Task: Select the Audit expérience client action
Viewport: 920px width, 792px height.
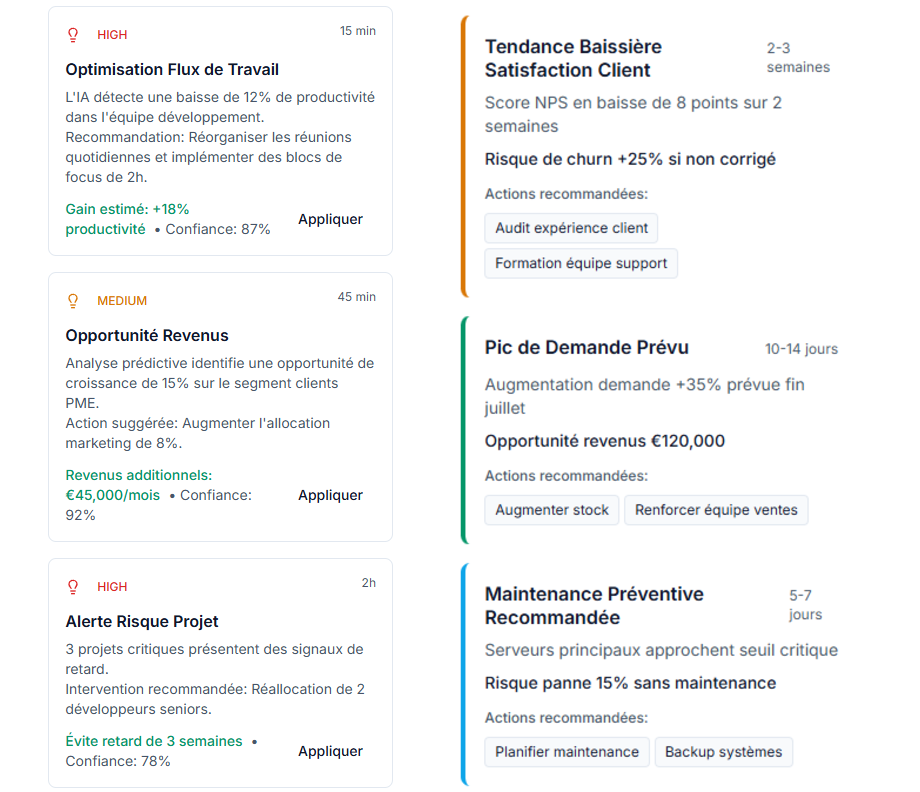Action: (x=571, y=228)
